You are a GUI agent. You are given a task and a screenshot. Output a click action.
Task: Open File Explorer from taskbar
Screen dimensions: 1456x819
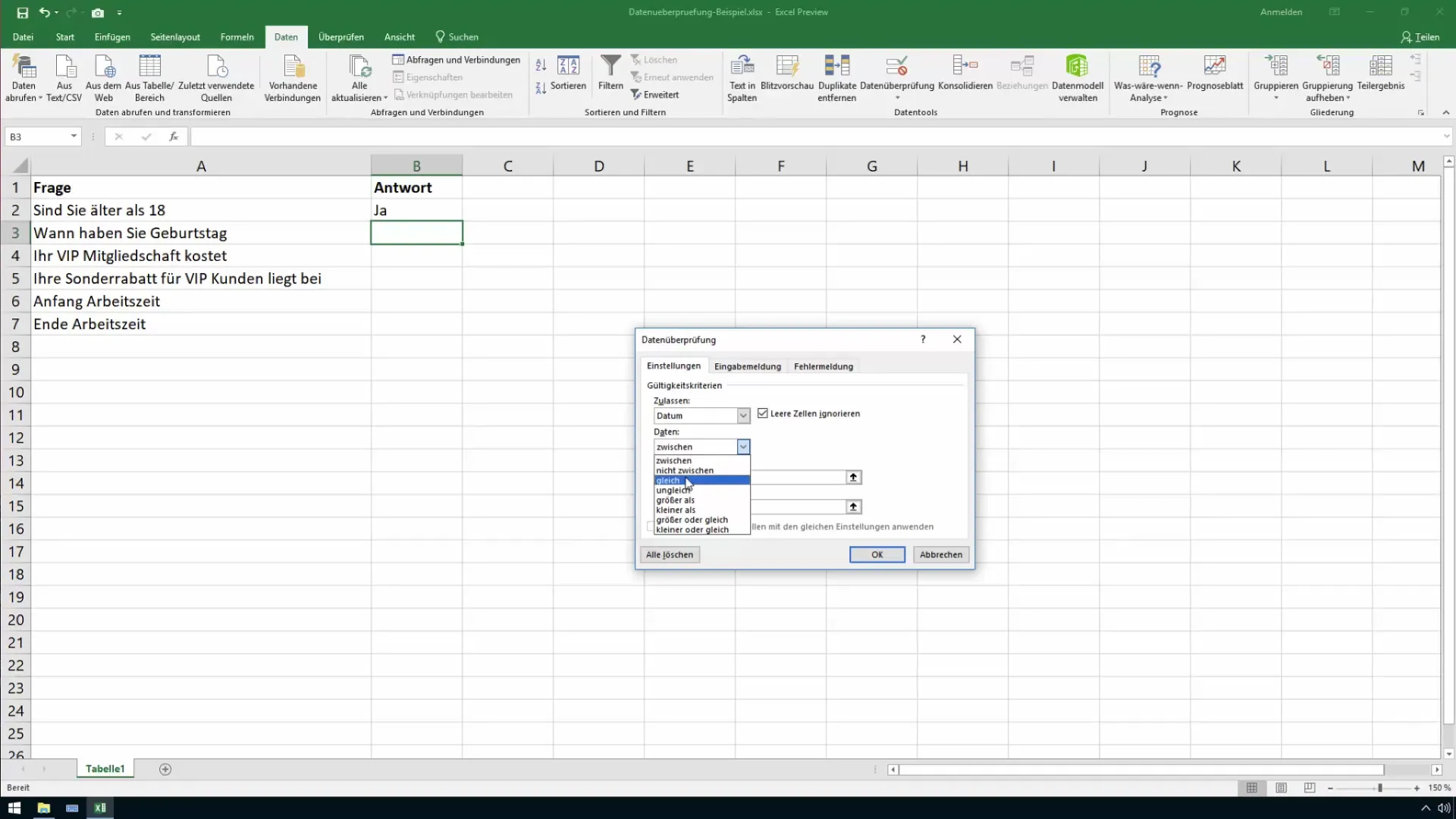[x=43, y=808]
